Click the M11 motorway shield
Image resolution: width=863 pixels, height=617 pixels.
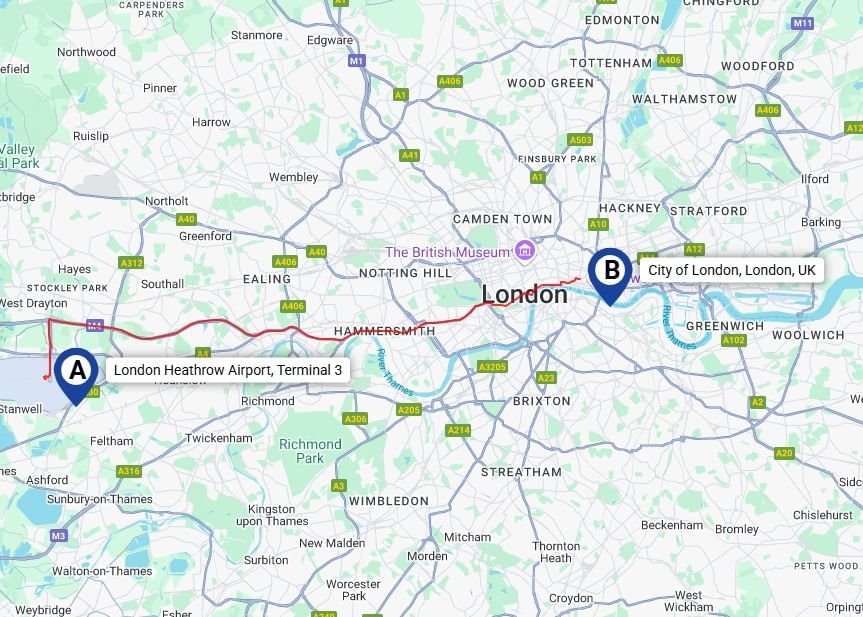pos(802,23)
